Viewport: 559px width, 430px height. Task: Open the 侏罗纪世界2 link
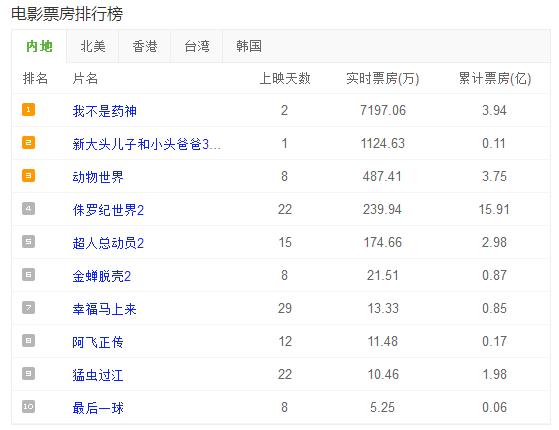click(x=108, y=210)
